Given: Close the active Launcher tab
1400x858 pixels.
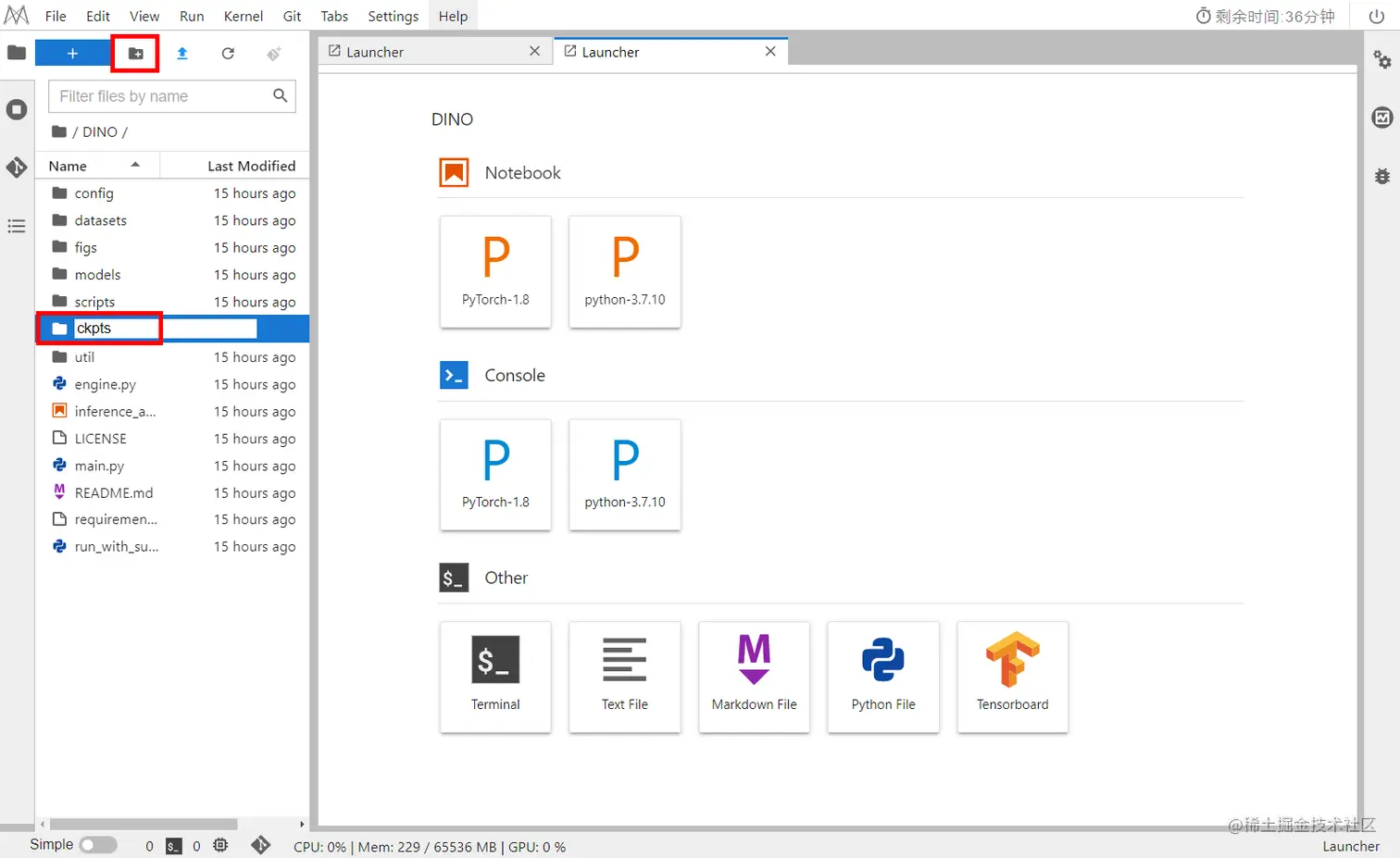Looking at the screenshot, I should tap(770, 52).
